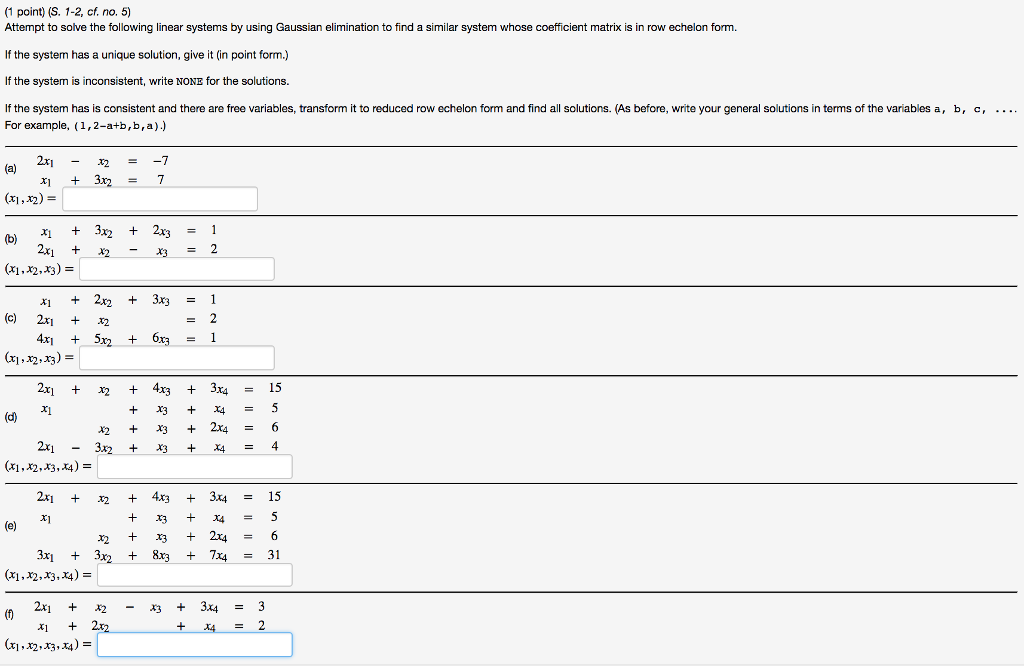Screen dimensions: 1024x668
Task: Click the answer box for part (c)
Action: 176,357
